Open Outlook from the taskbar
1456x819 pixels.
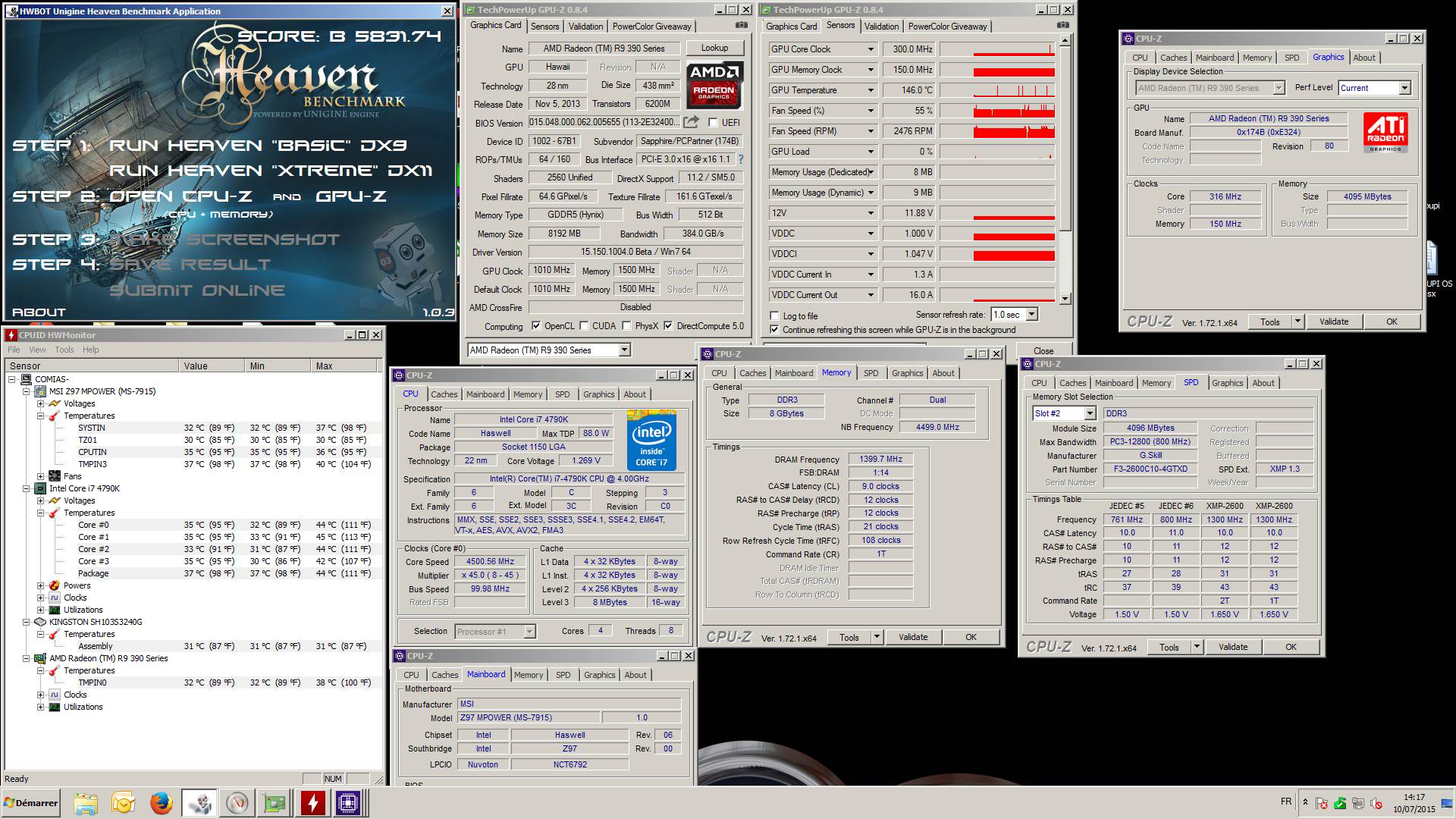click(x=123, y=803)
